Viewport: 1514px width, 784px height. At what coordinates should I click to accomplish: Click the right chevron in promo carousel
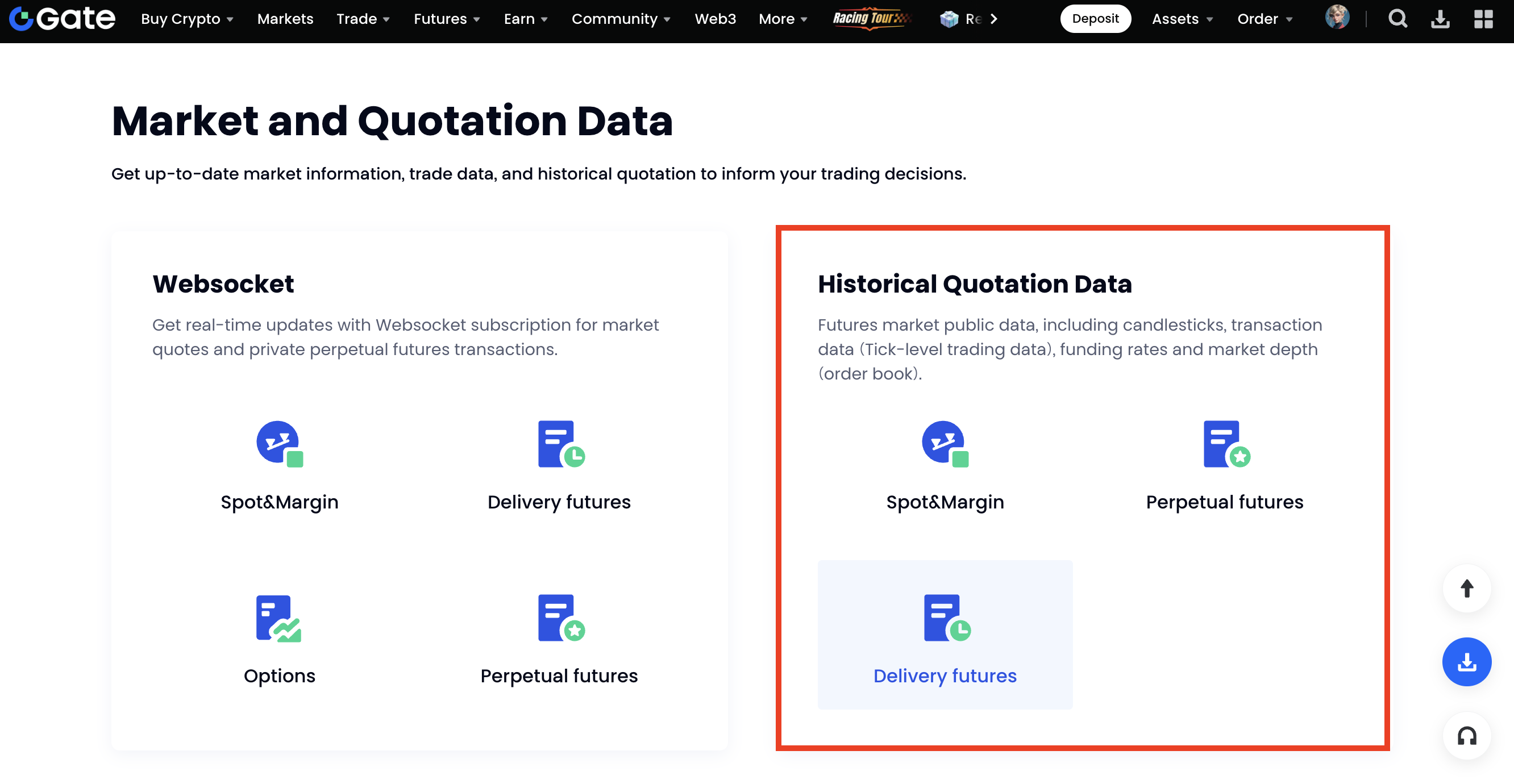(x=993, y=19)
